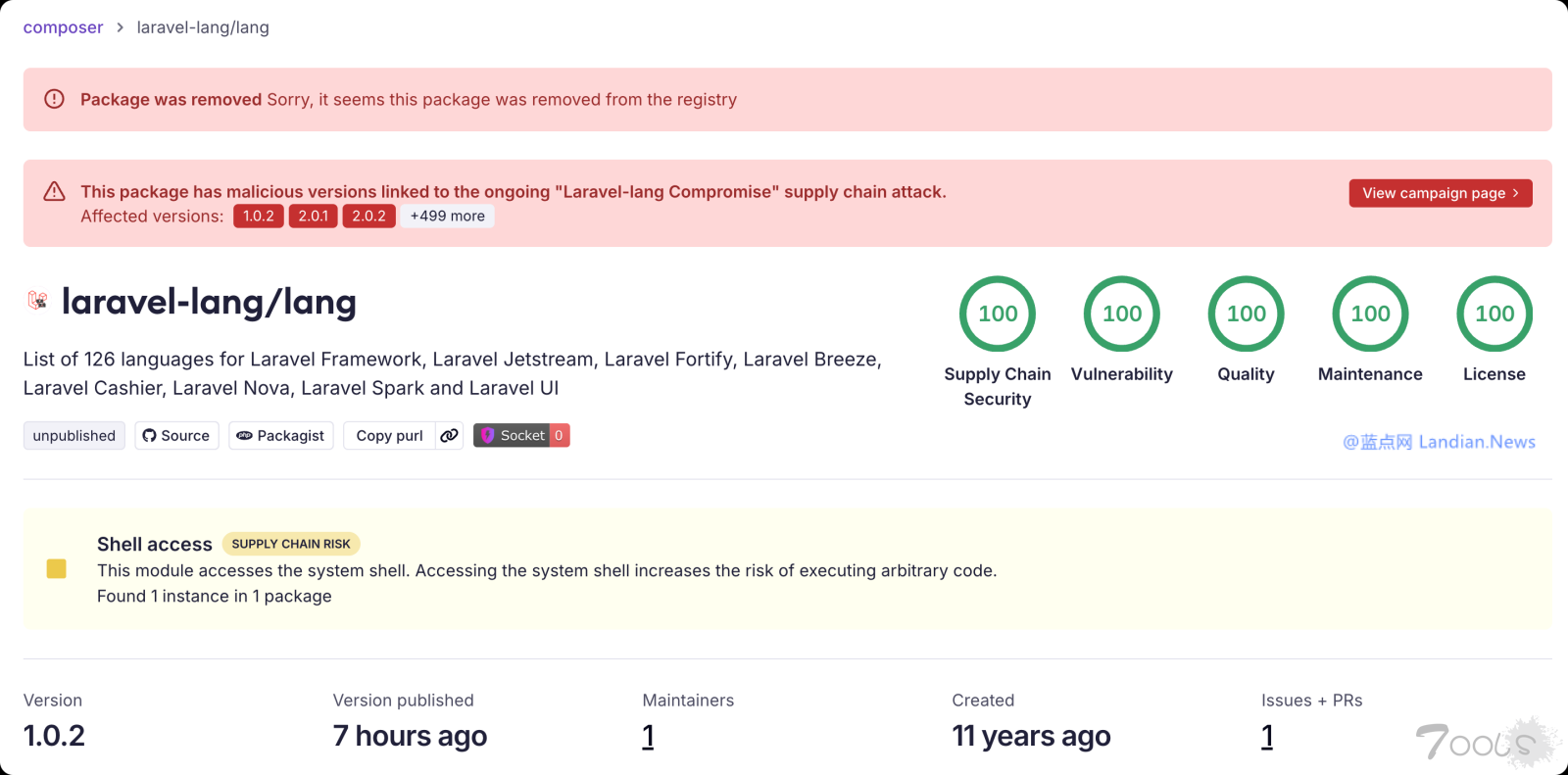
Task: Click the Maintainers label
Action: (x=688, y=701)
